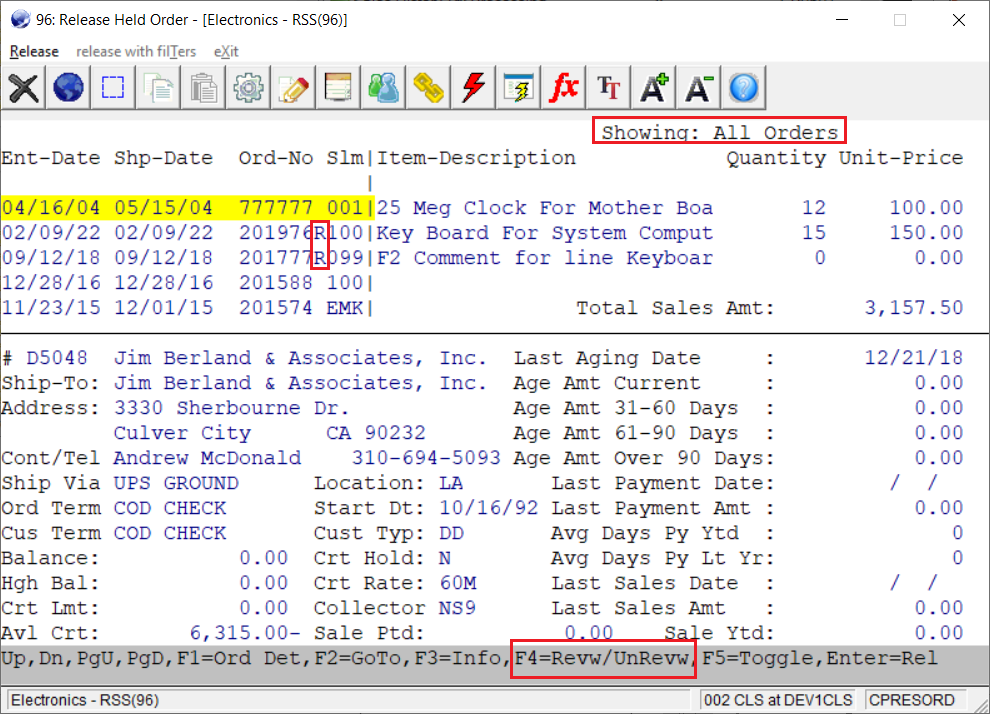Image resolution: width=990 pixels, height=714 pixels.
Task: Click the blue globe toolbar icon
Action: point(68,87)
